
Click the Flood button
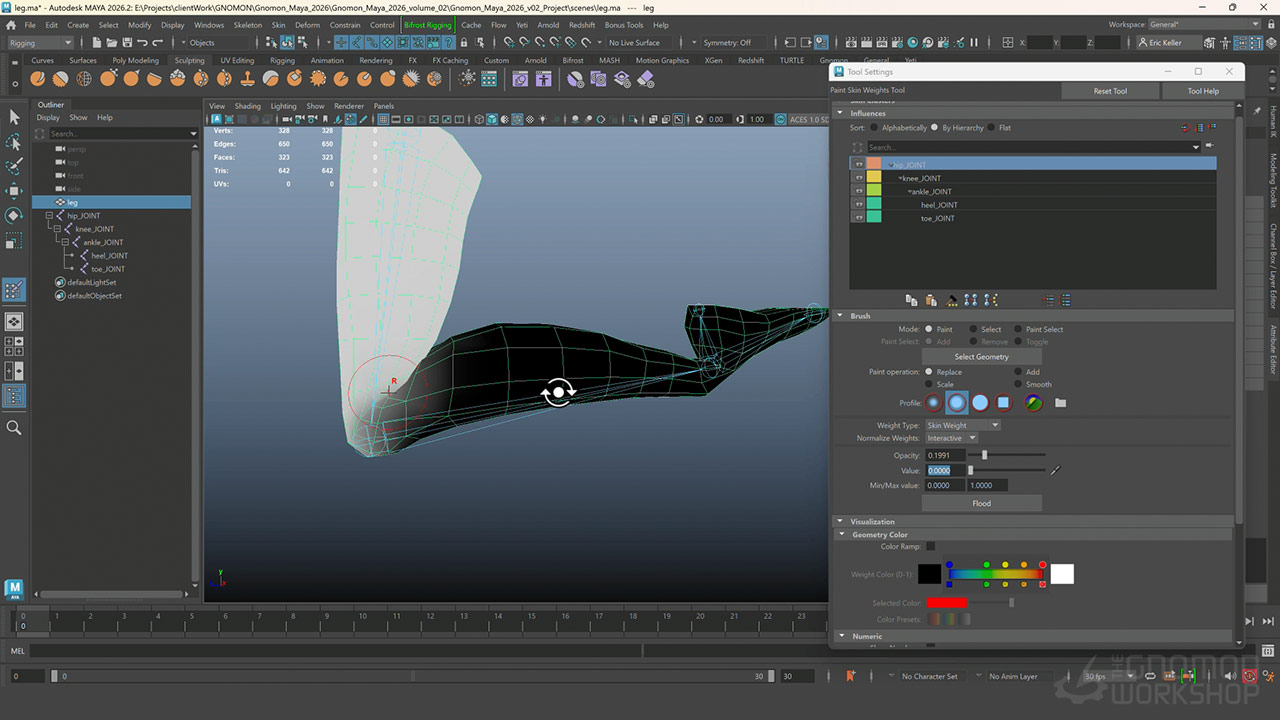coord(981,503)
